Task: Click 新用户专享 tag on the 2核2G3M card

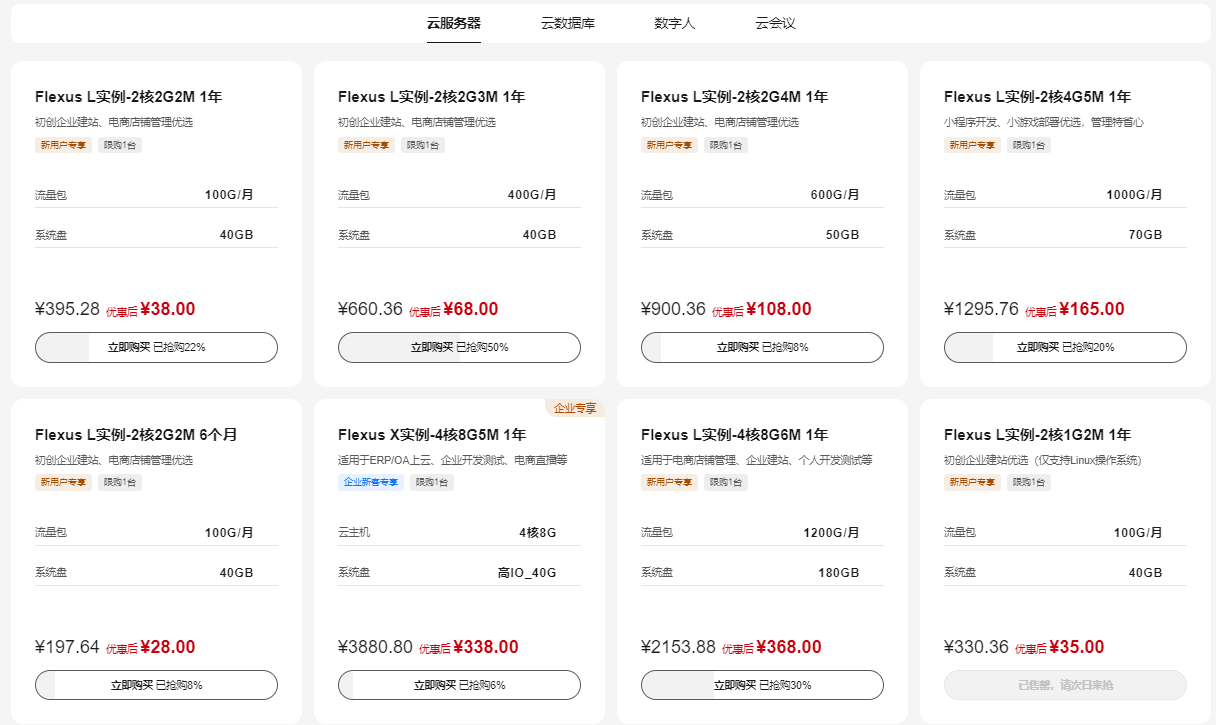Action: 366,145
